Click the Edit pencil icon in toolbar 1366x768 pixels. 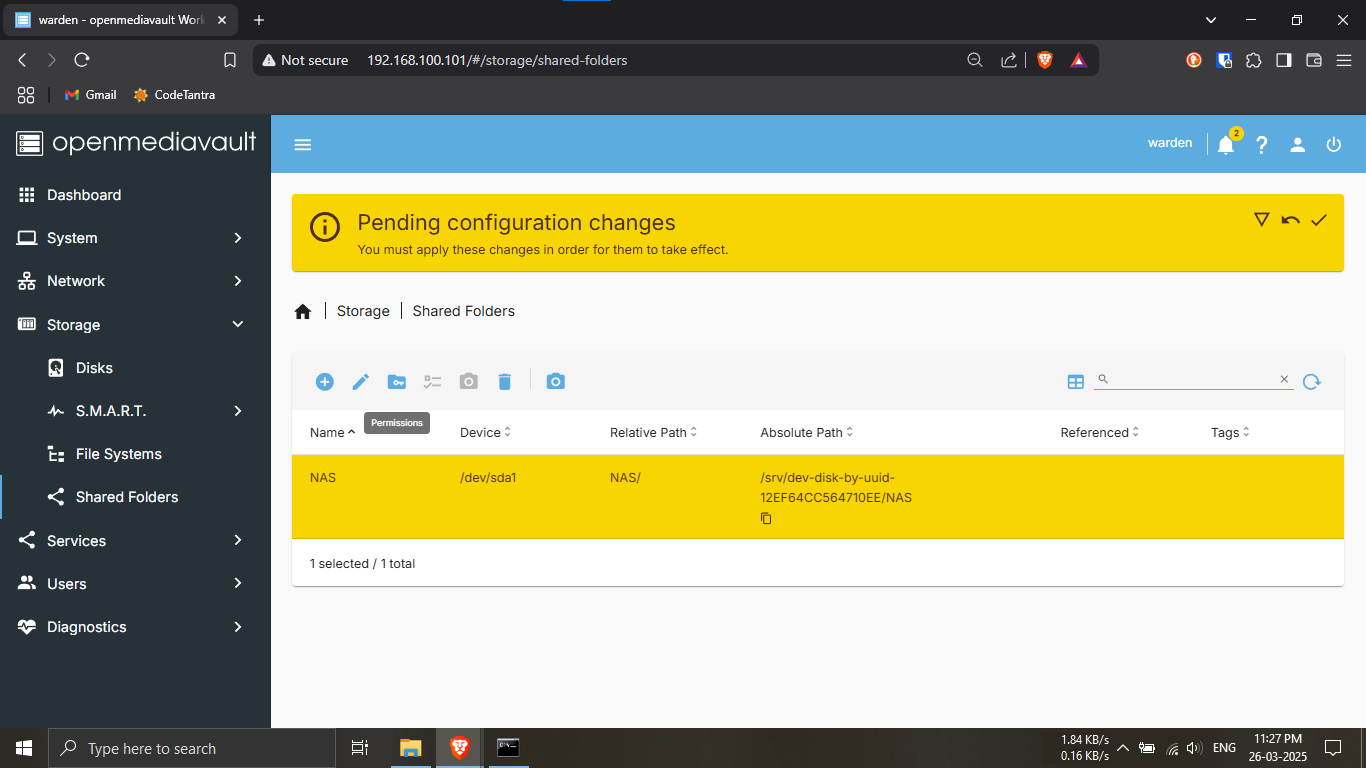(x=361, y=381)
